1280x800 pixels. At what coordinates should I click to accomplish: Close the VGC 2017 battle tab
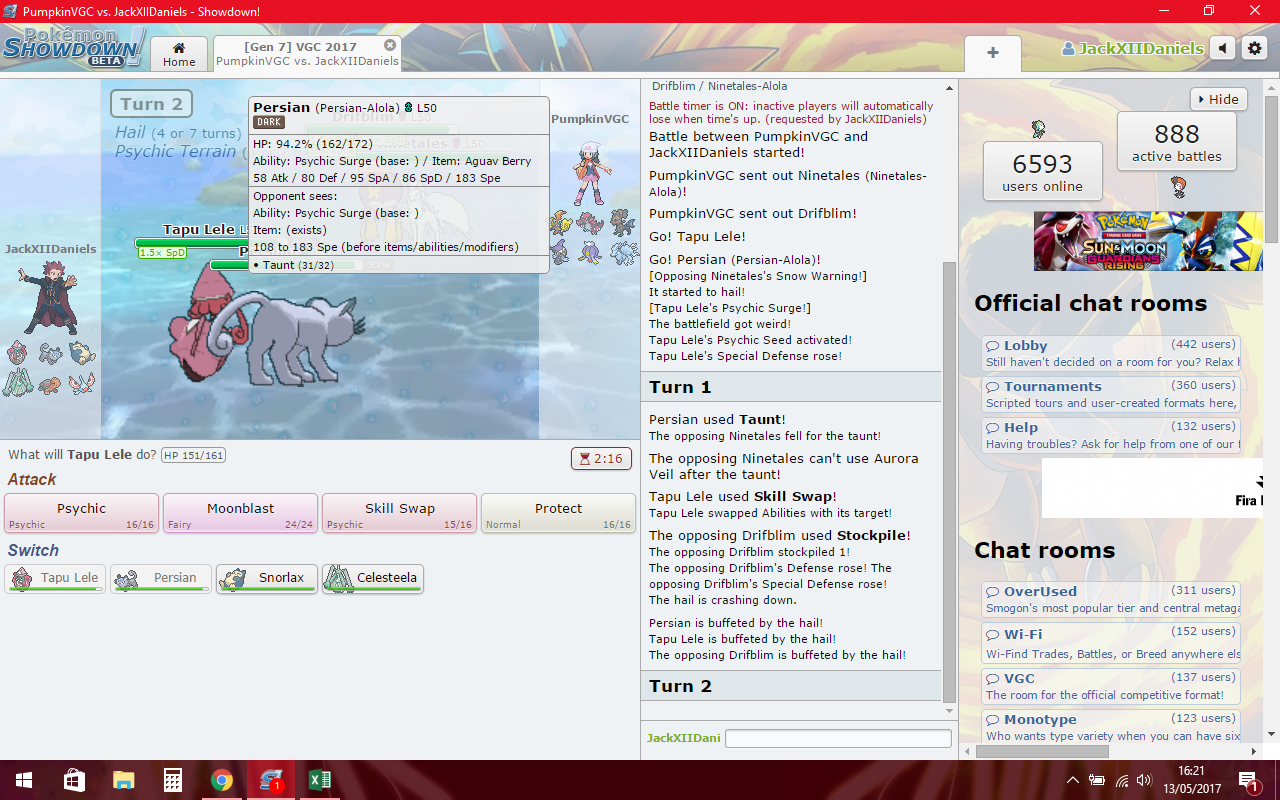[x=390, y=45]
